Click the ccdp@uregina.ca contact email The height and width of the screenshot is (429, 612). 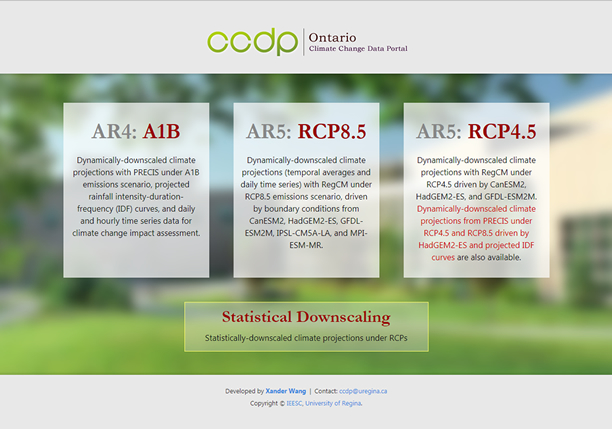363,391
